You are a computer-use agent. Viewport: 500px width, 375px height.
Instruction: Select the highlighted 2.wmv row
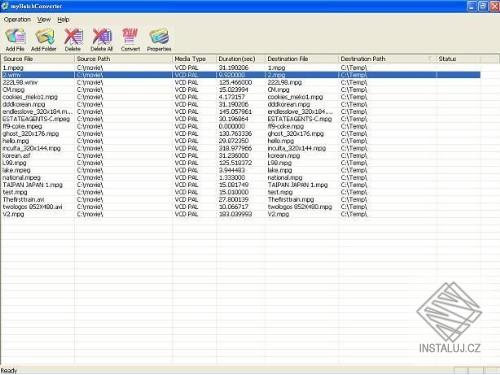point(241,75)
